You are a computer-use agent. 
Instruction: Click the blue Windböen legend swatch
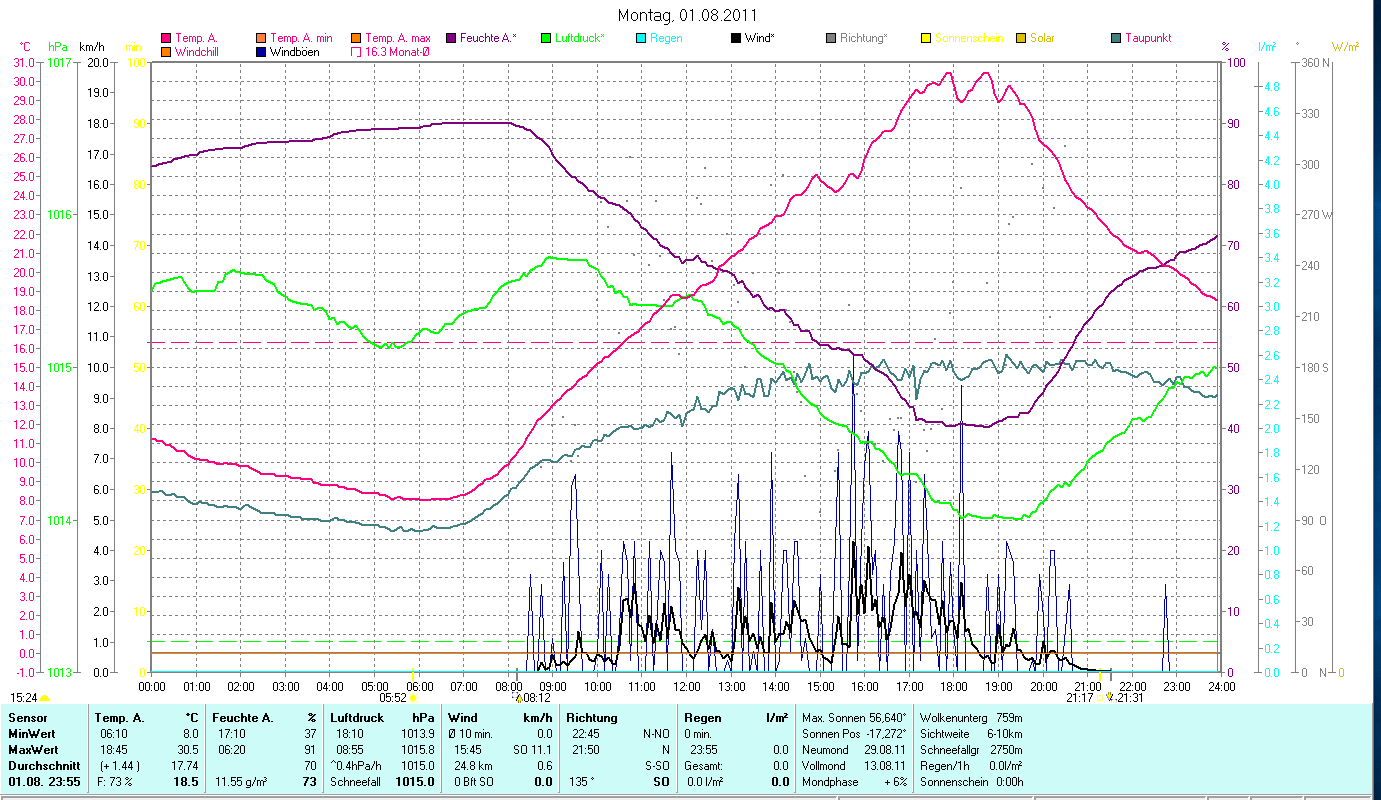(x=261, y=52)
